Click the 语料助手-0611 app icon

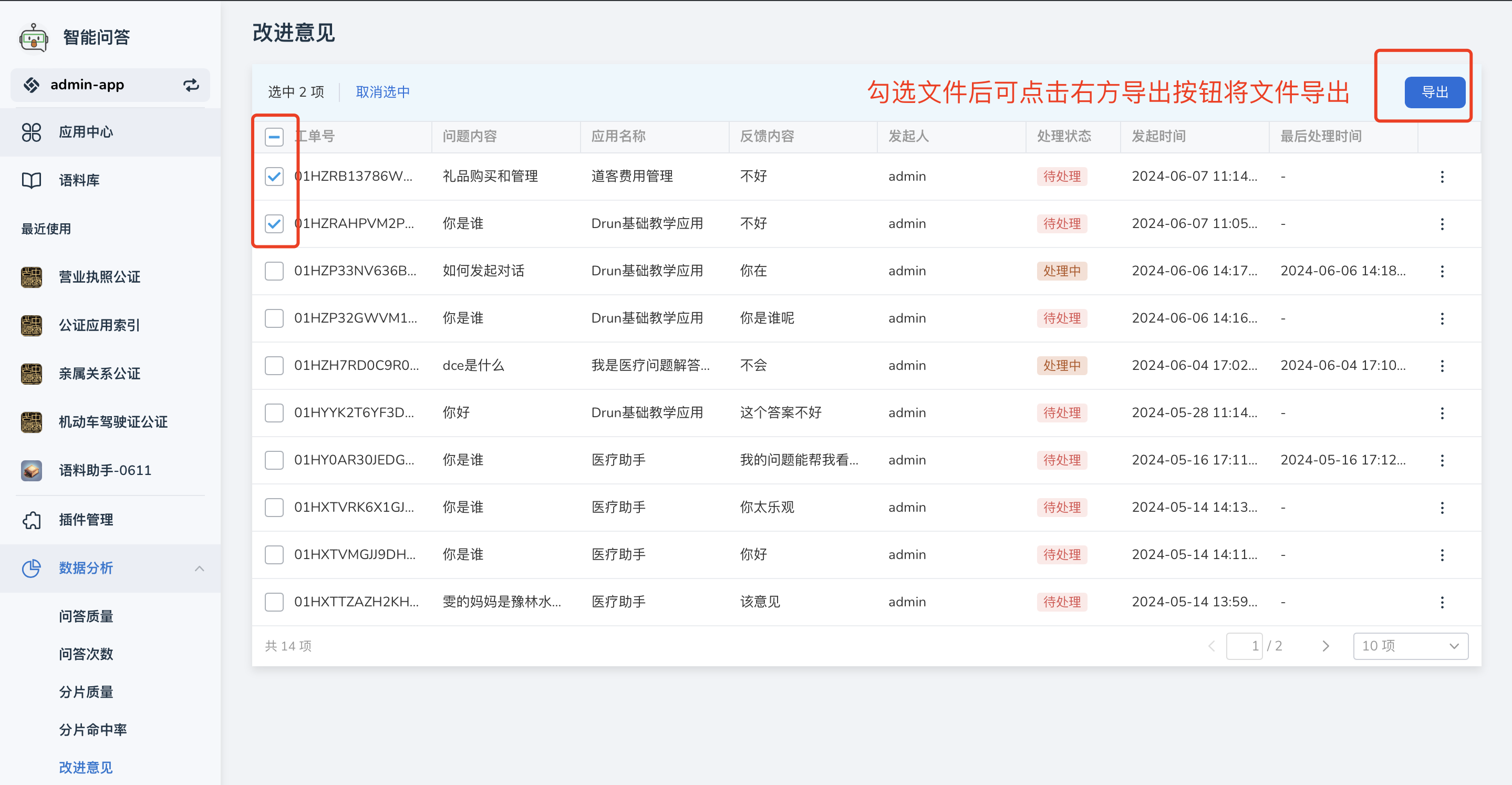click(32, 470)
